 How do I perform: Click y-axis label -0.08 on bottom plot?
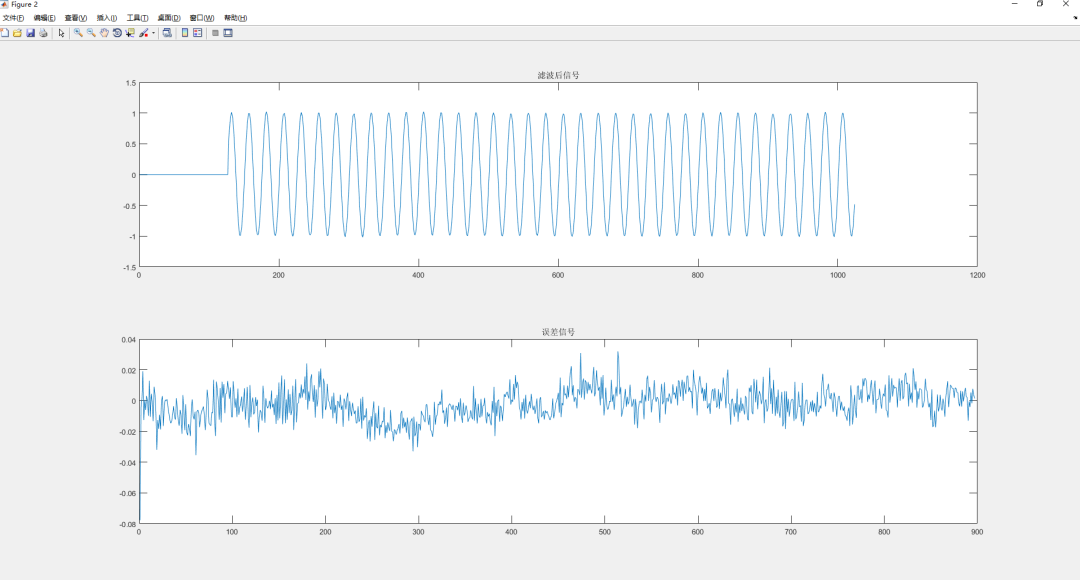128,524
